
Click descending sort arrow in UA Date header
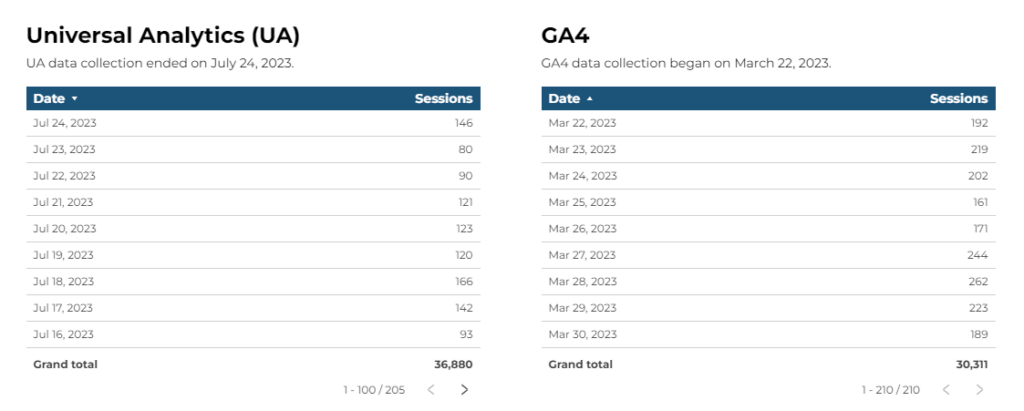(x=75, y=99)
